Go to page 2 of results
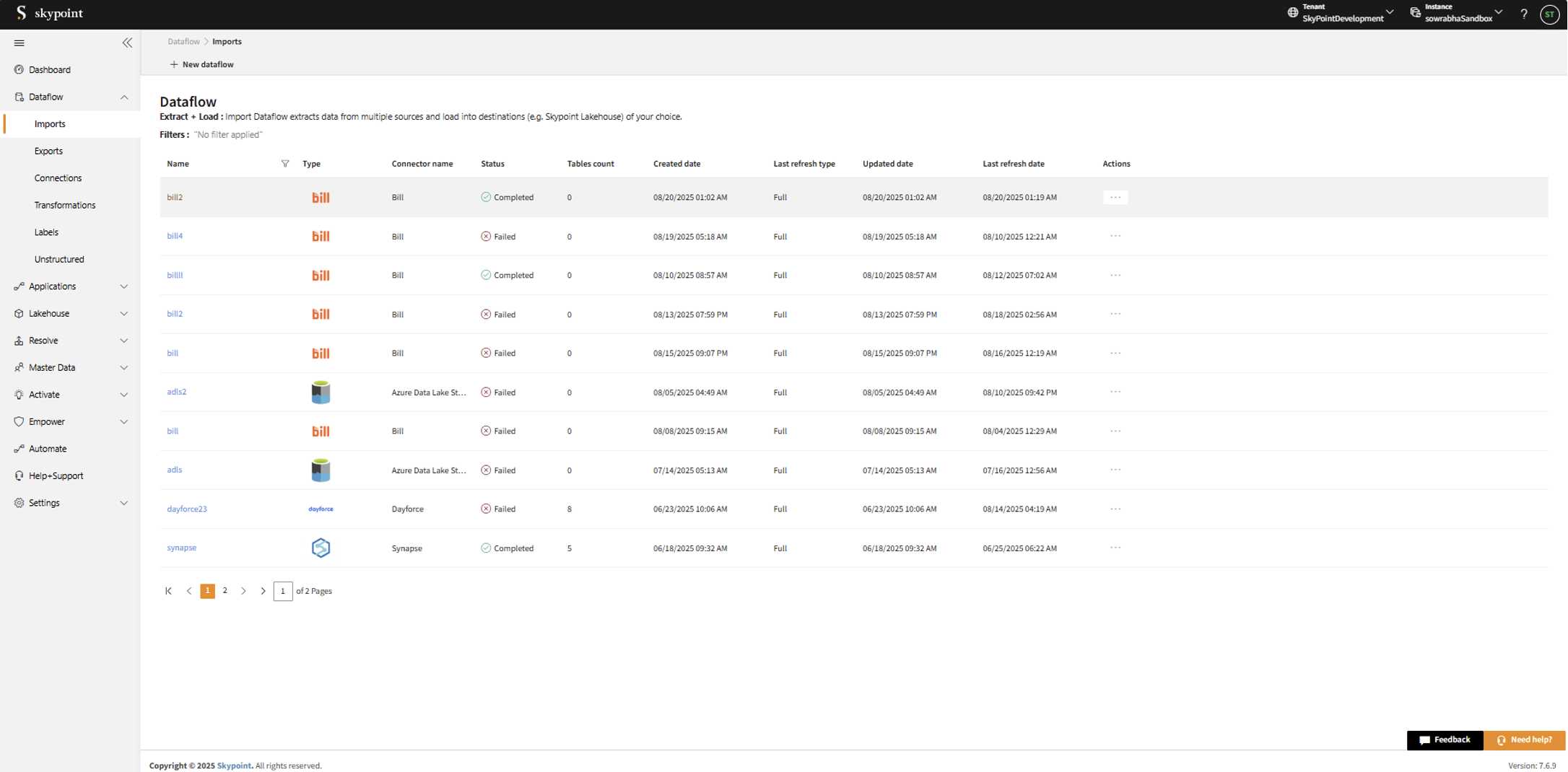Screen dimensions: 1568x772 [x=225, y=591]
